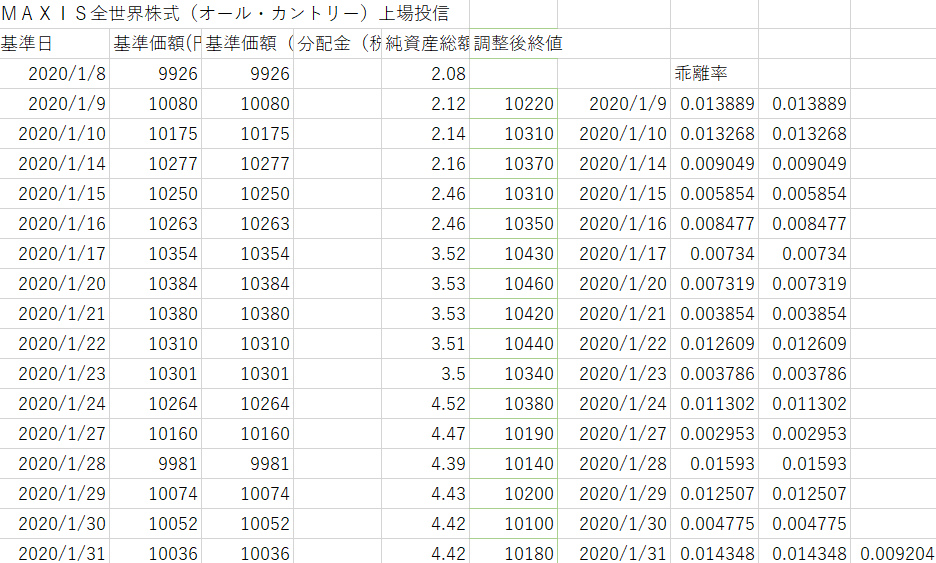The height and width of the screenshot is (563, 936).
Task: Click the 調整後終値 header cell
Action: [518, 44]
